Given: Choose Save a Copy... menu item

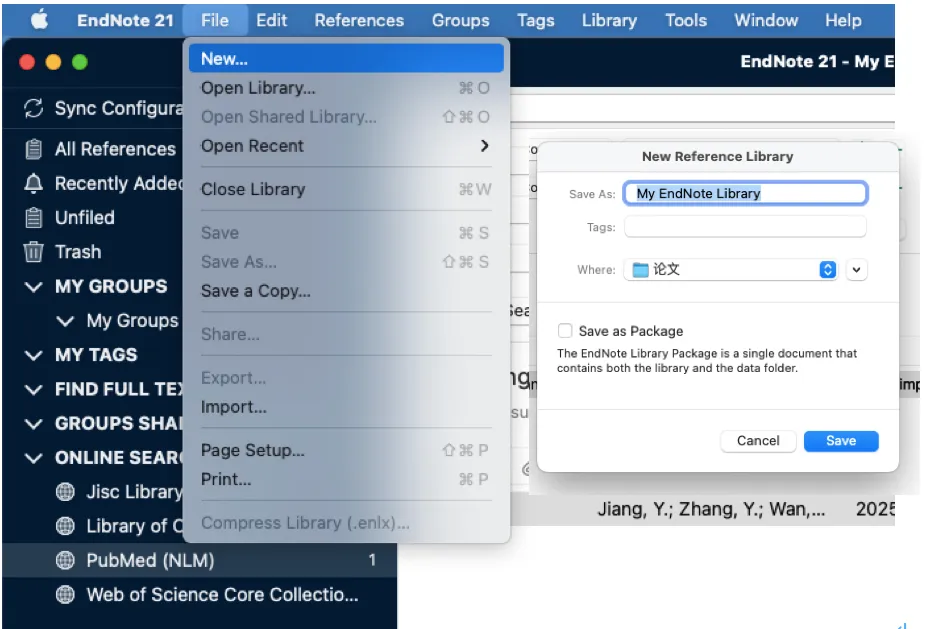Looking at the screenshot, I should coord(346,291).
